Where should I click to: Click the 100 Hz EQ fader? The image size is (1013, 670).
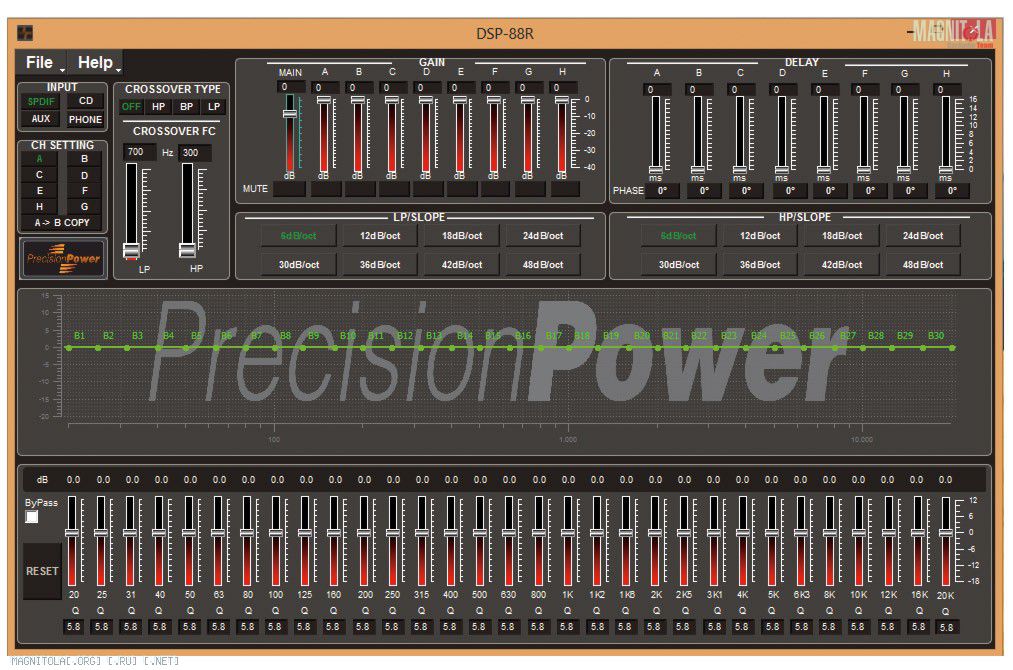(x=276, y=541)
